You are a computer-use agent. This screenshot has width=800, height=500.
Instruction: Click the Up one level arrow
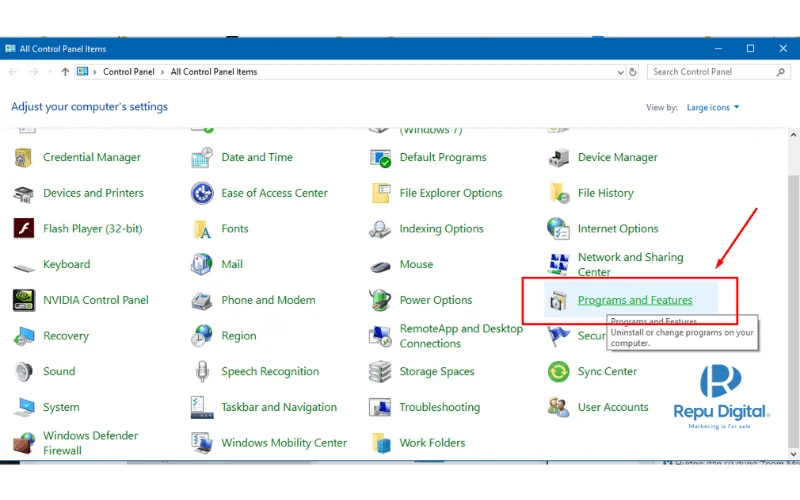(65, 72)
